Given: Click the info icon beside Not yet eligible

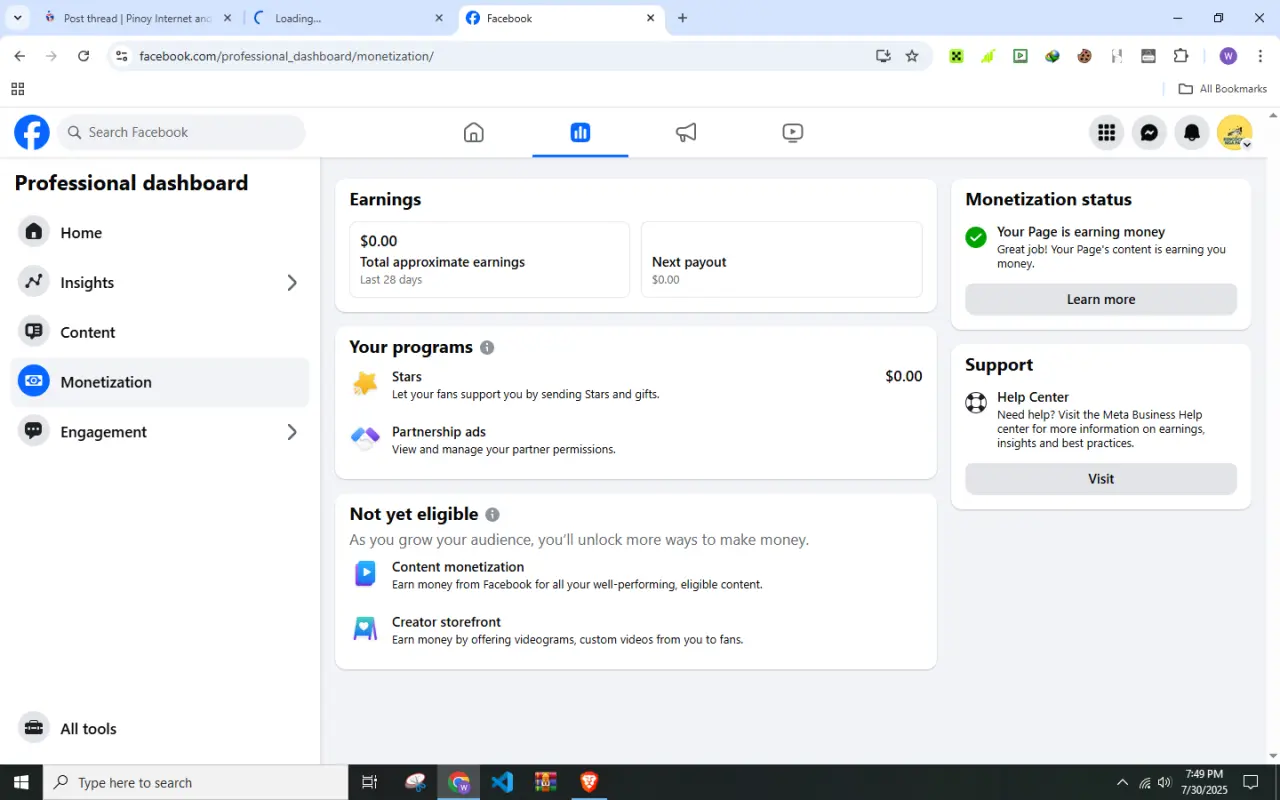Looking at the screenshot, I should pyautogui.click(x=492, y=515).
